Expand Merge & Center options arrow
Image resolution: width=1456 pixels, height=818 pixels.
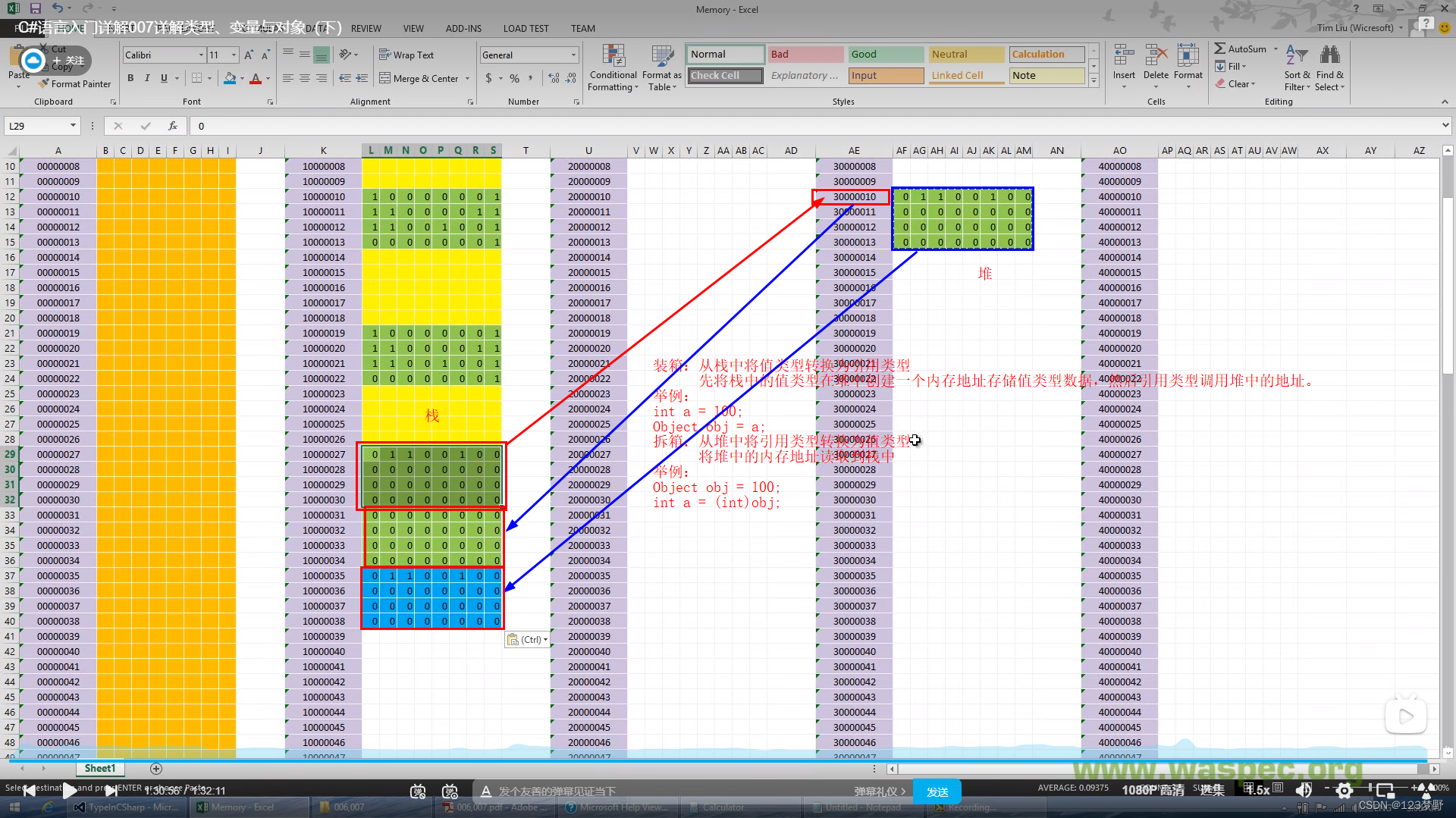pos(467,79)
